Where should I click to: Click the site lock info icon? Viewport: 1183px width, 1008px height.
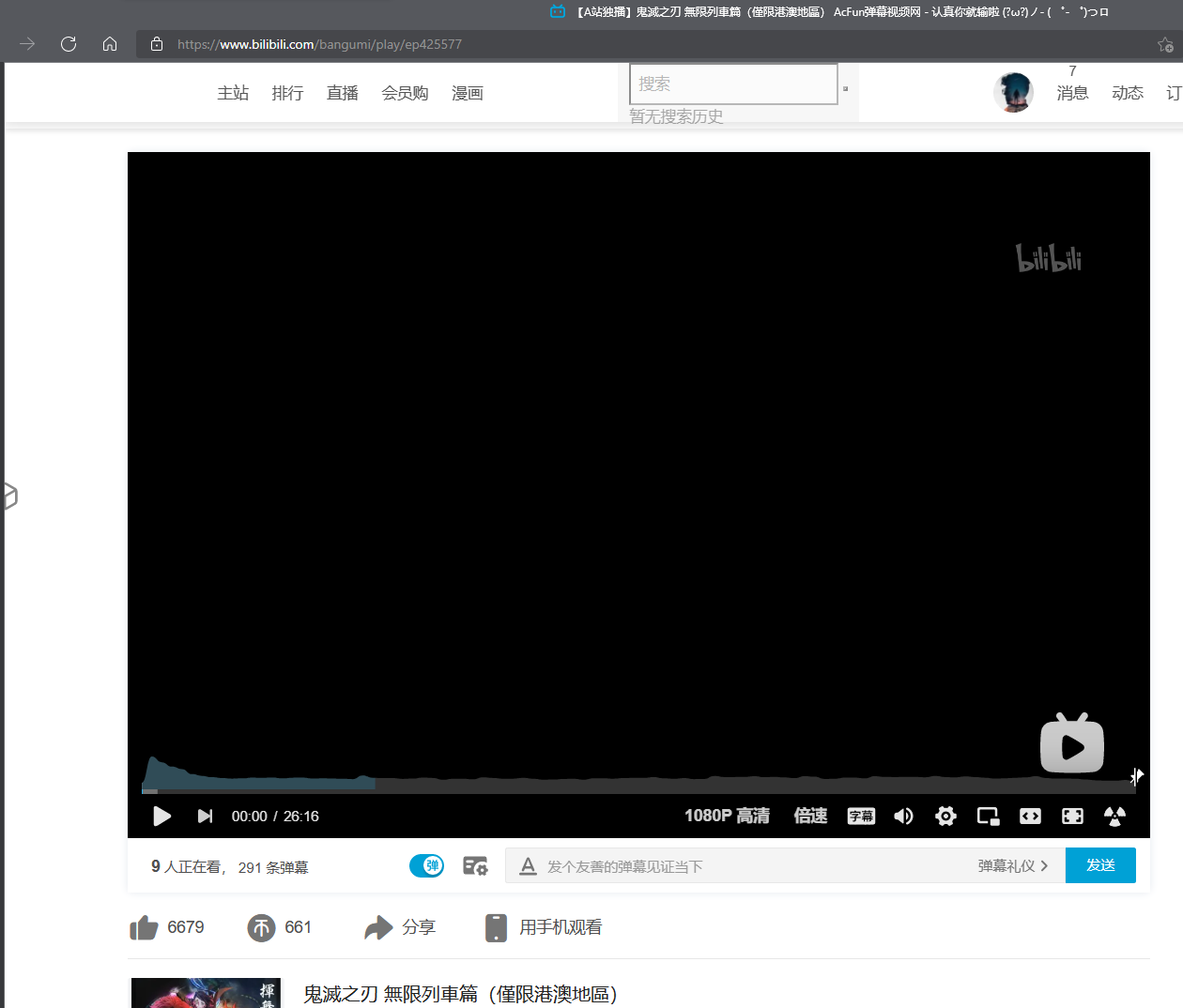point(157,44)
